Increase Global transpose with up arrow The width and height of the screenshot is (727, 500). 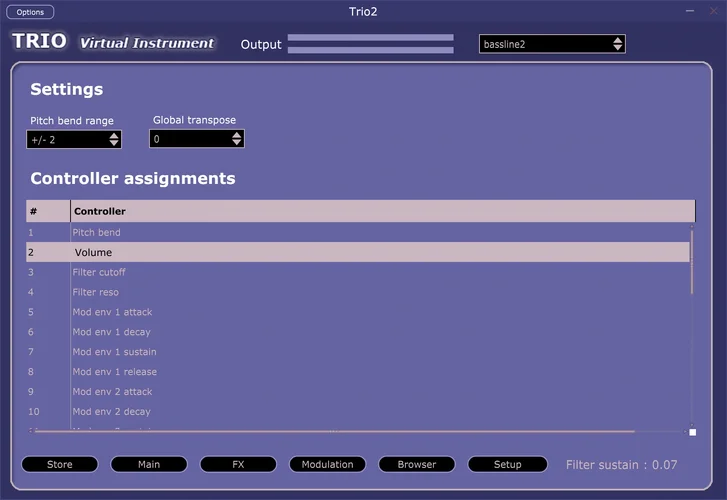click(x=236, y=135)
